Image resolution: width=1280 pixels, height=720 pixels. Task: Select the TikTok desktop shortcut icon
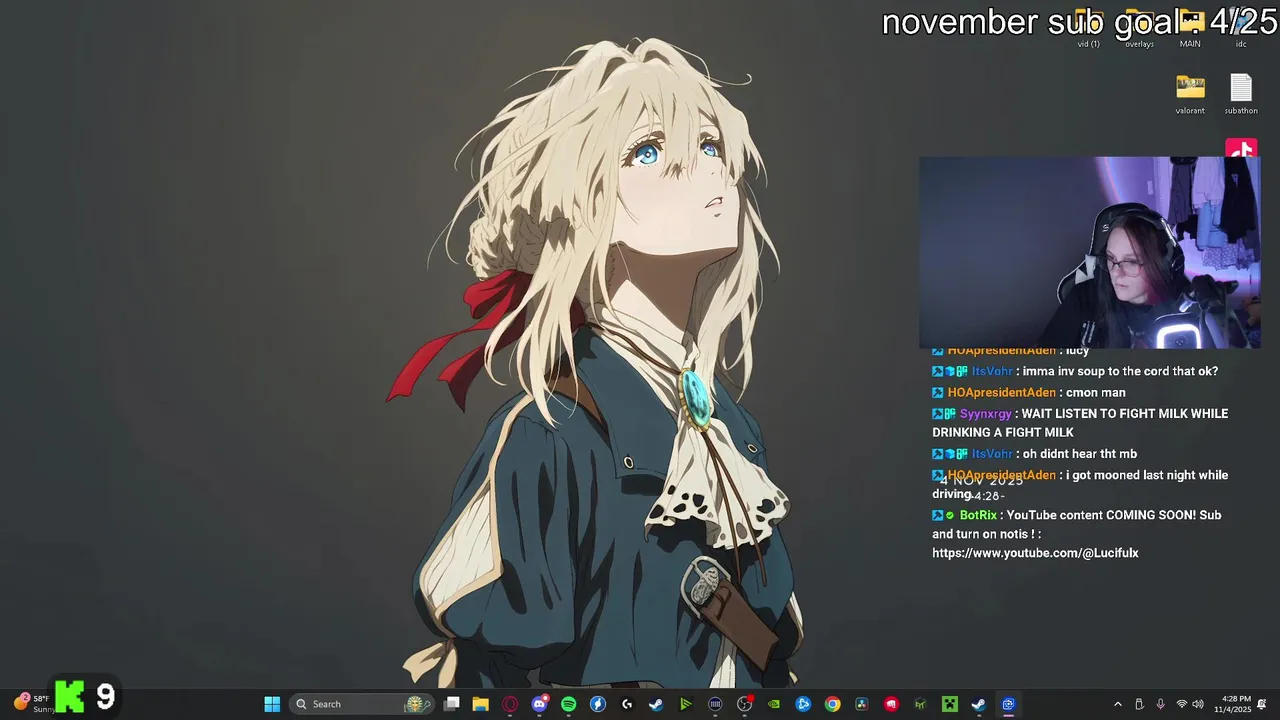[x=1241, y=148]
